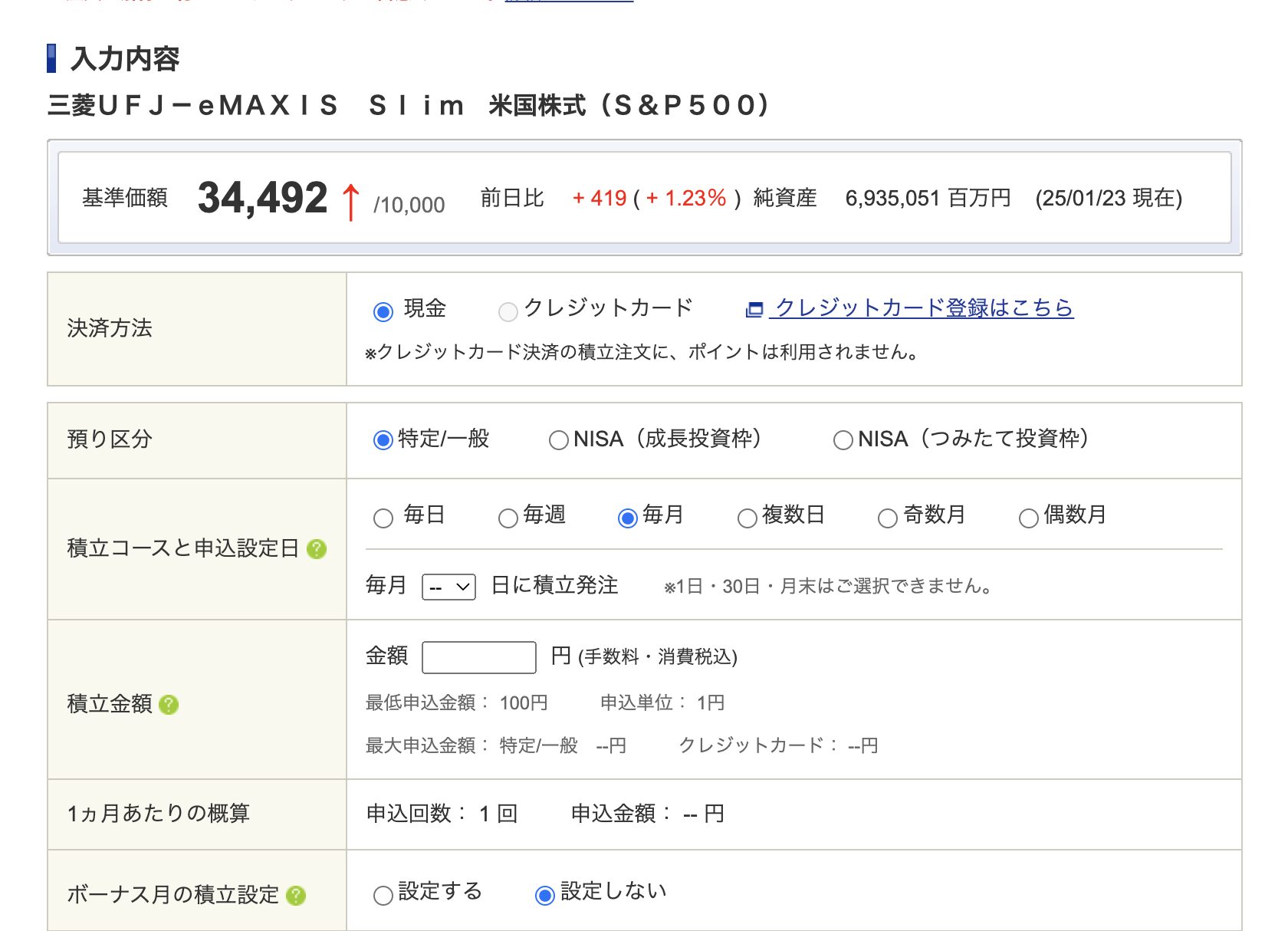The height and width of the screenshot is (931, 1288).
Task: Open help icon next to 積立金額
Action: pyautogui.click(x=169, y=705)
